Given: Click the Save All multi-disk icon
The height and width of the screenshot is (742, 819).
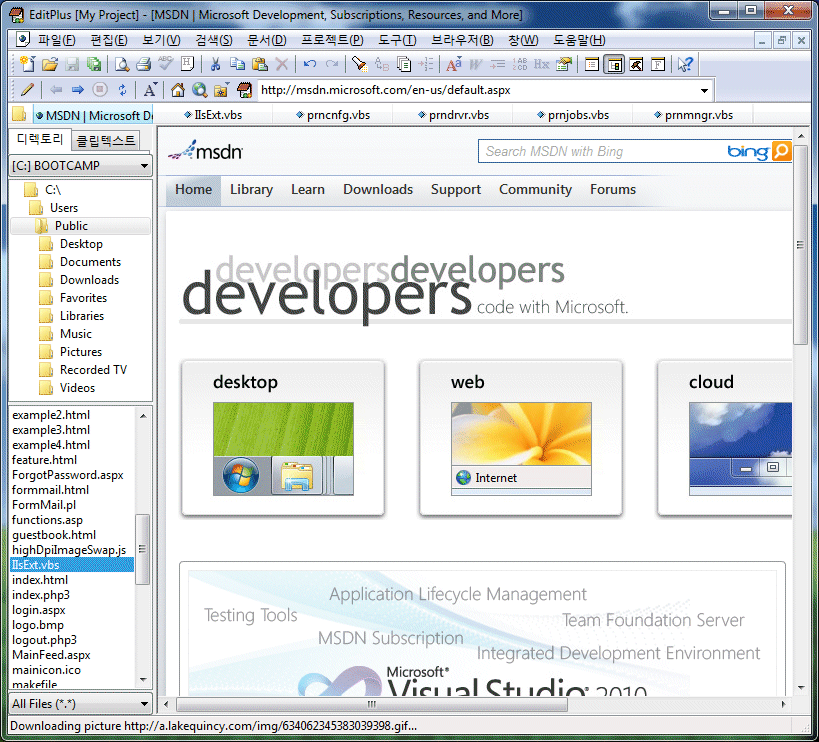Looking at the screenshot, I should coord(94,64).
